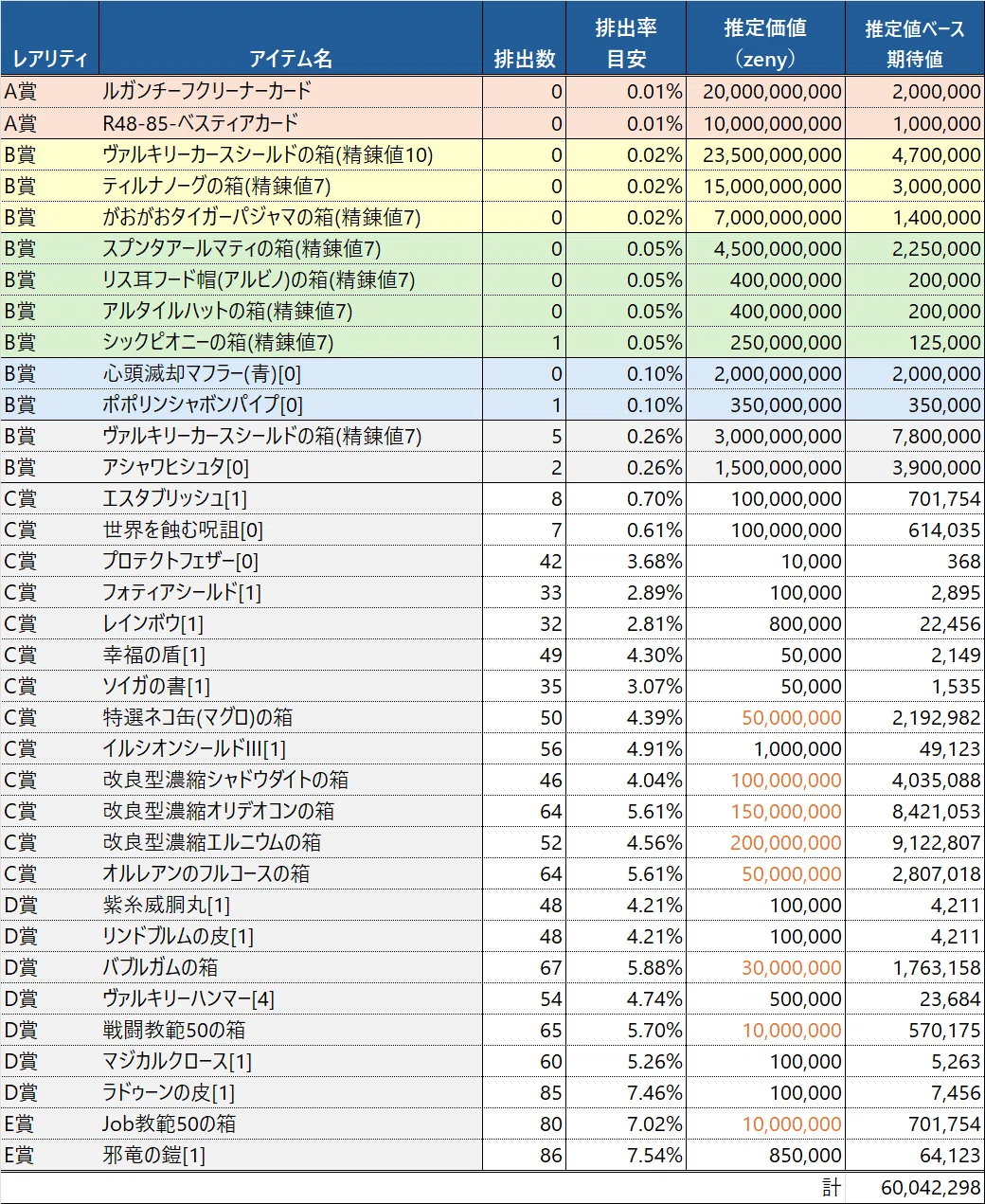Select ソイガの書[1] cell
985x1204 pixels.
(x=291, y=686)
